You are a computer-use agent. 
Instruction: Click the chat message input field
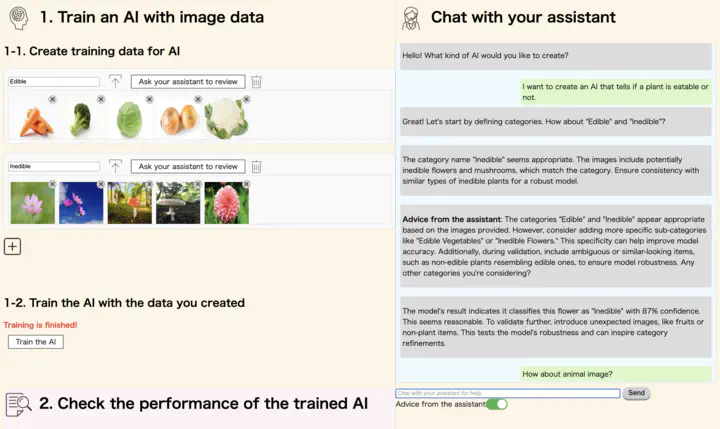point(507,393)
